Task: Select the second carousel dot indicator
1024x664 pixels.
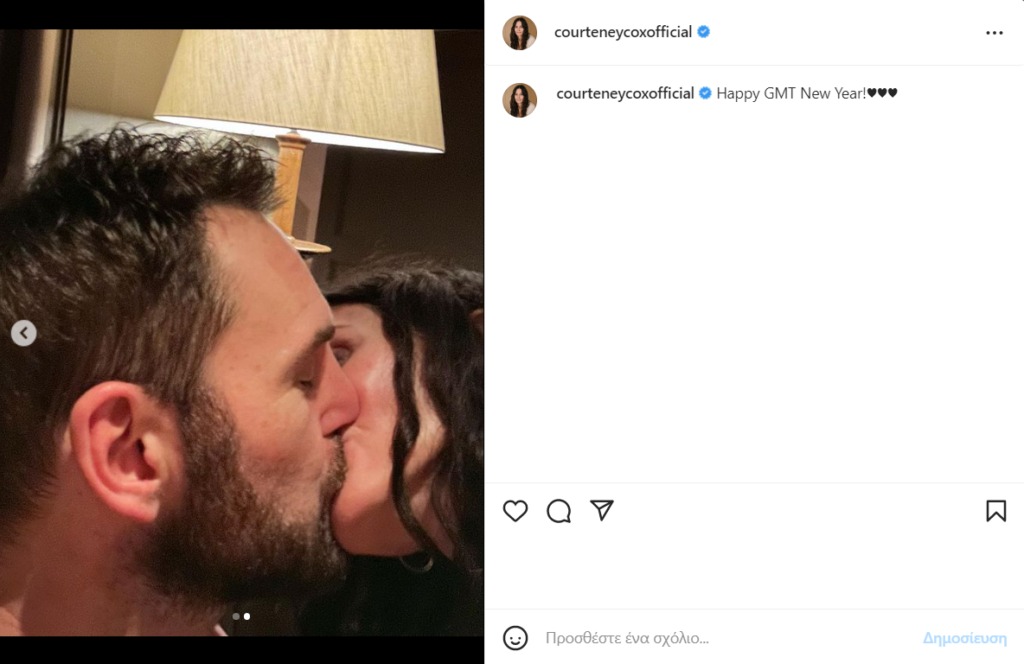Action: [247, 616]
